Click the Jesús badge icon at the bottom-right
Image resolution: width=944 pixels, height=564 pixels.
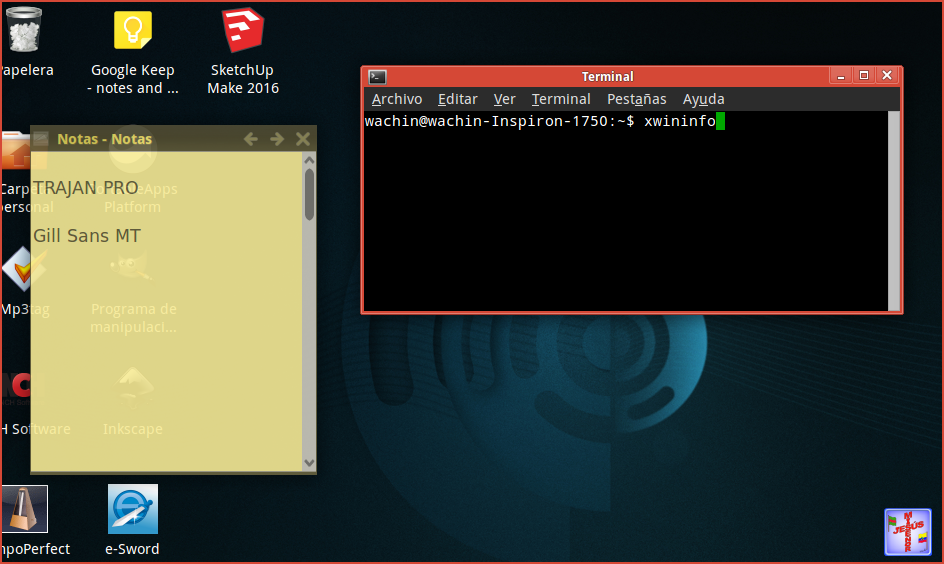[x=908, y=532]
